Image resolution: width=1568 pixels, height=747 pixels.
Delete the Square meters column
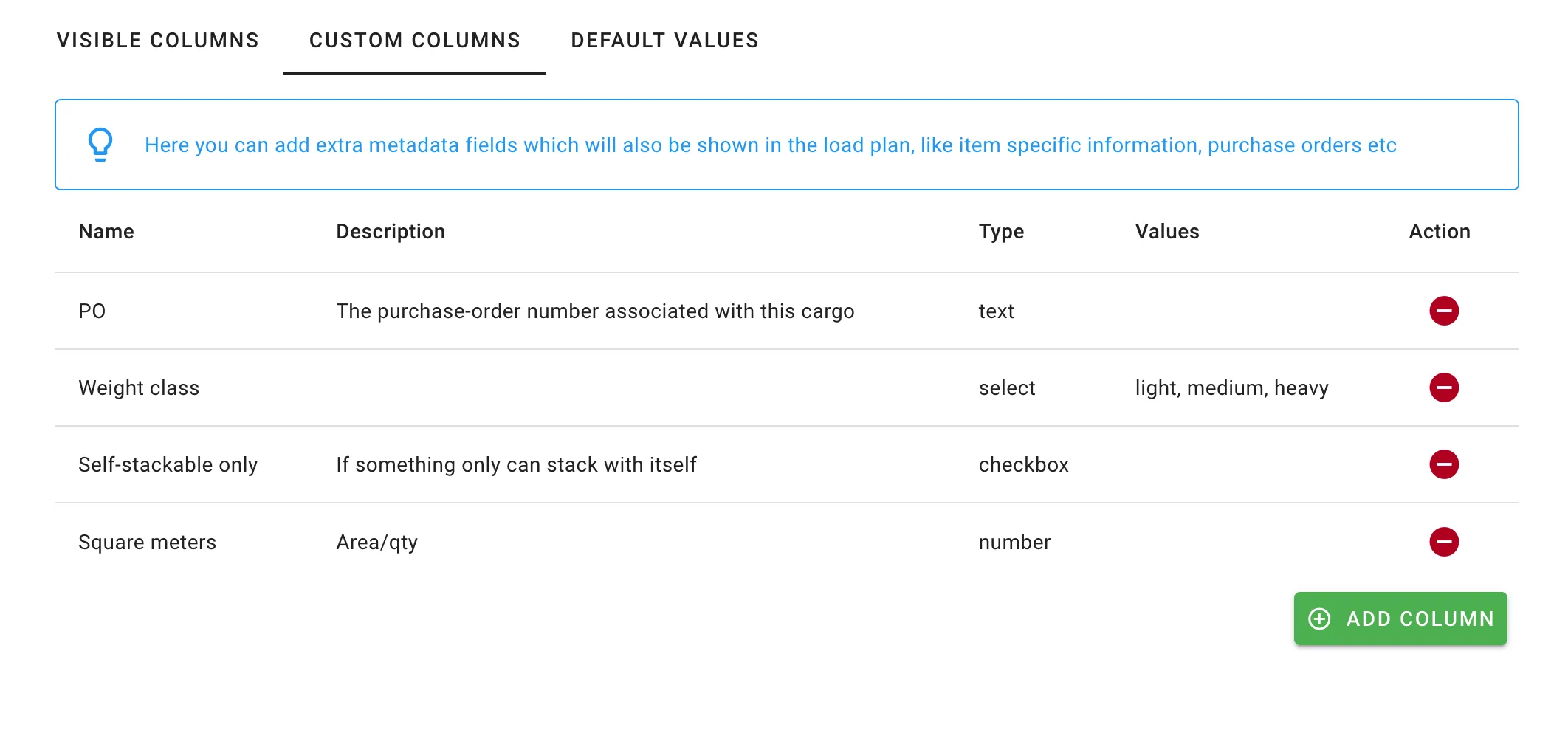click(1444, 541)
